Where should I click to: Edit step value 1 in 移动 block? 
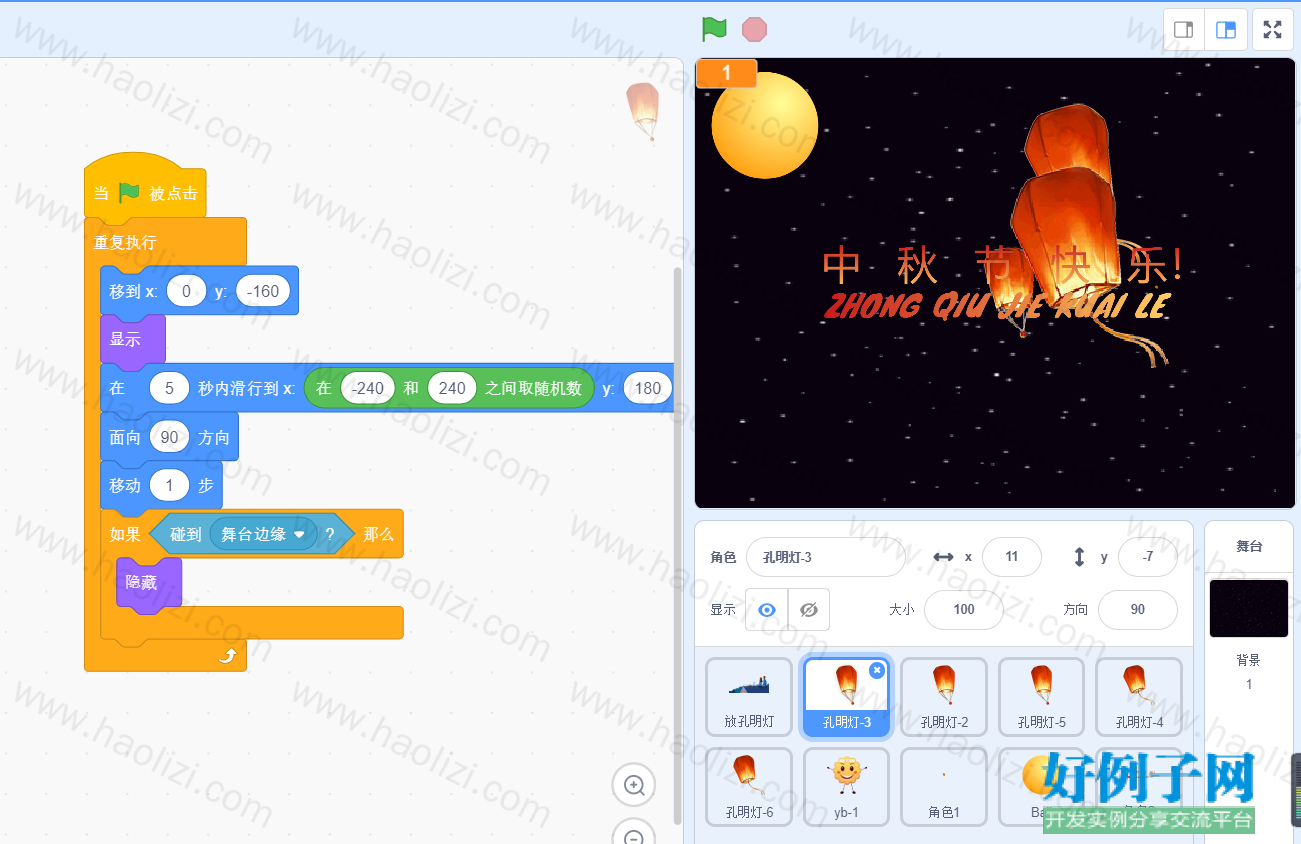(x=169, y=485)
